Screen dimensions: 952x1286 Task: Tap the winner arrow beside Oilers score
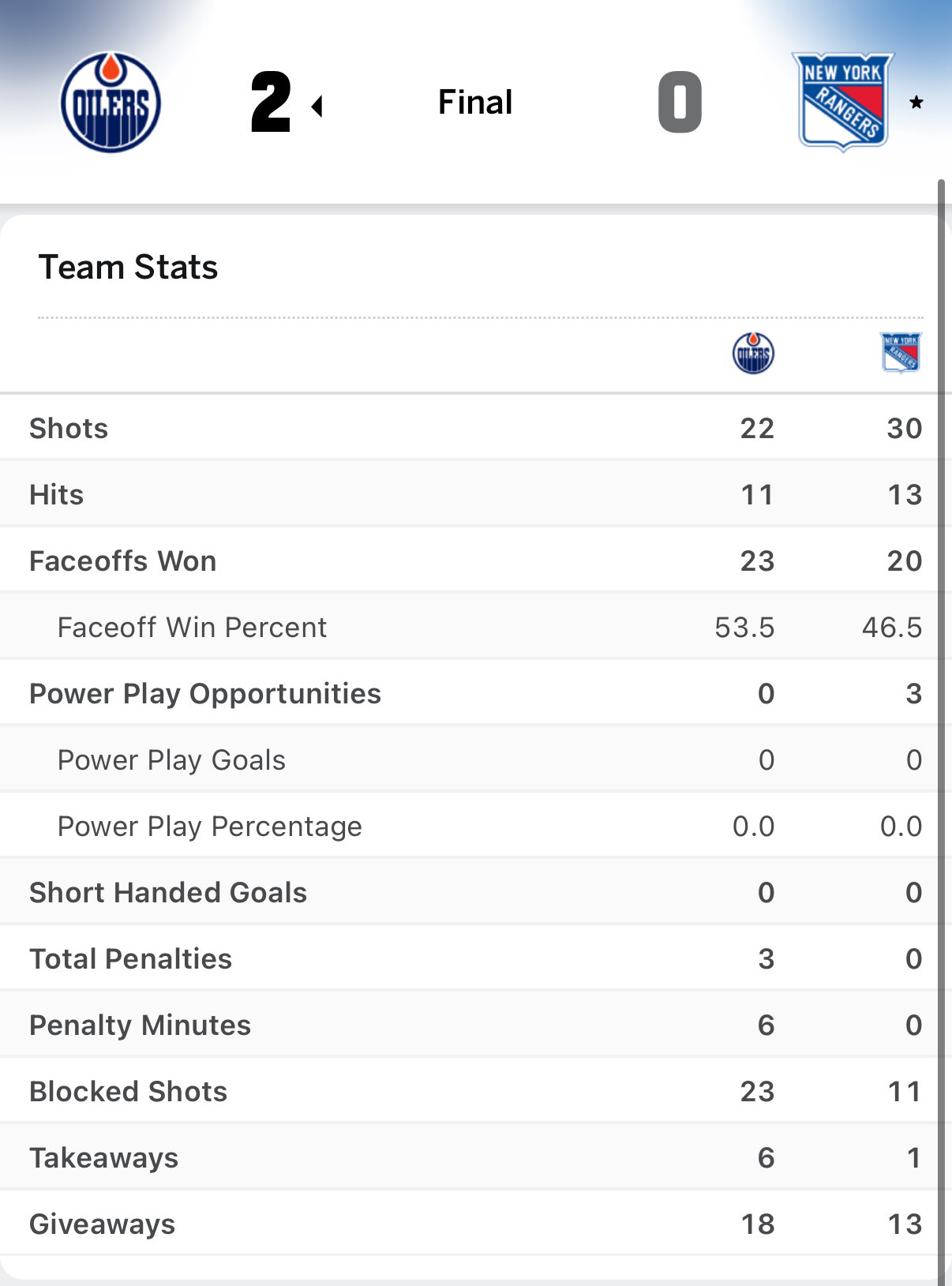(x=317, y=106)
